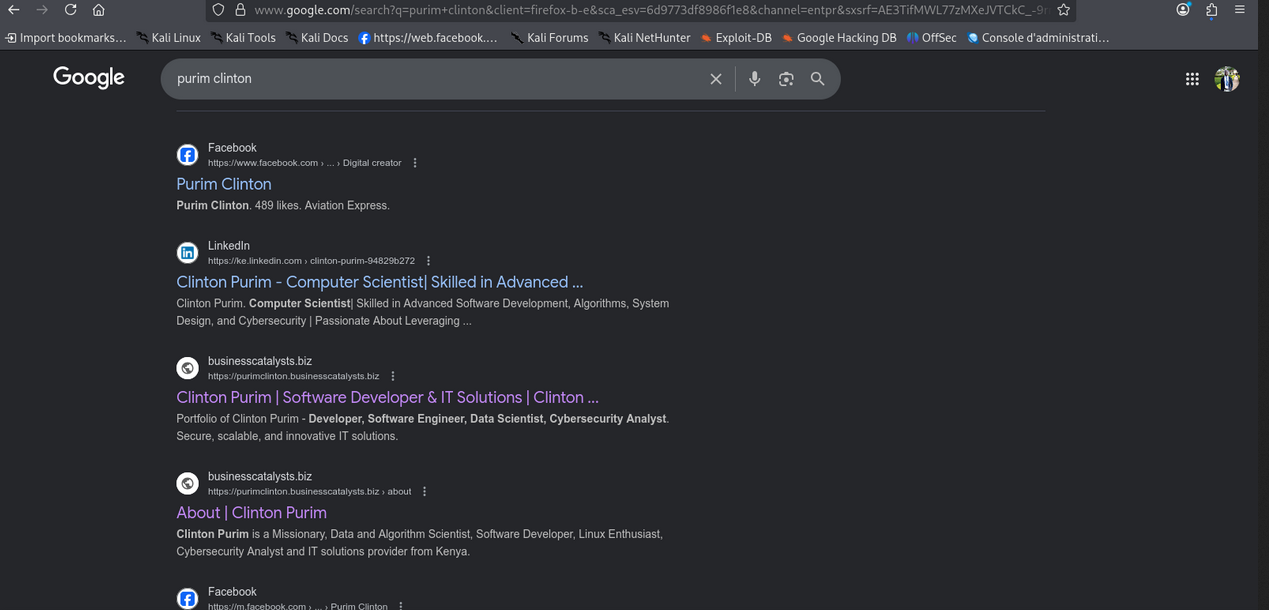Open the Kali Tools bookmark
This screenshot has height=610, width=1269.
(x=241, y=38)
